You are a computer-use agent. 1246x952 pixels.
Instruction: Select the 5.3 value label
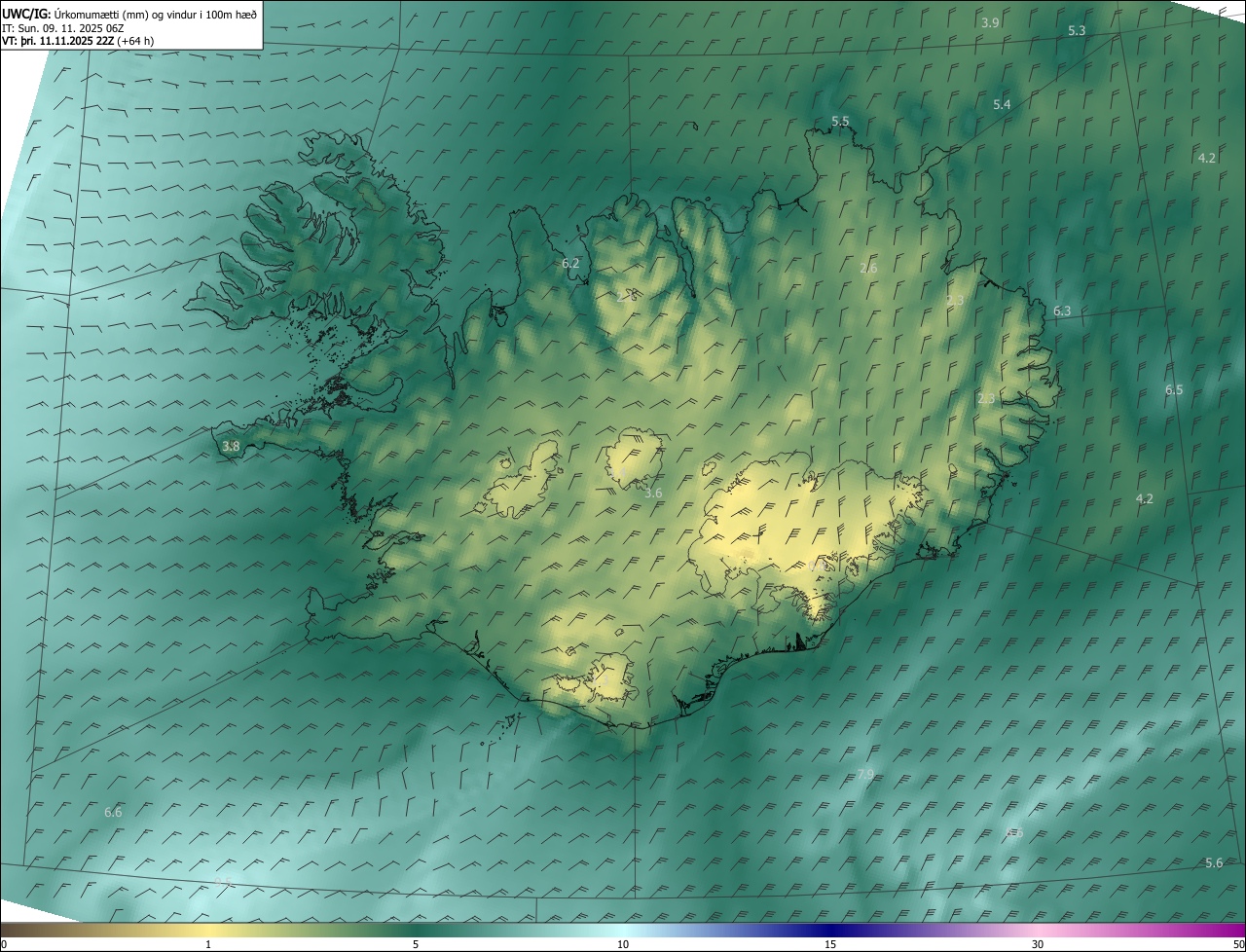(x=1077, y=31)
